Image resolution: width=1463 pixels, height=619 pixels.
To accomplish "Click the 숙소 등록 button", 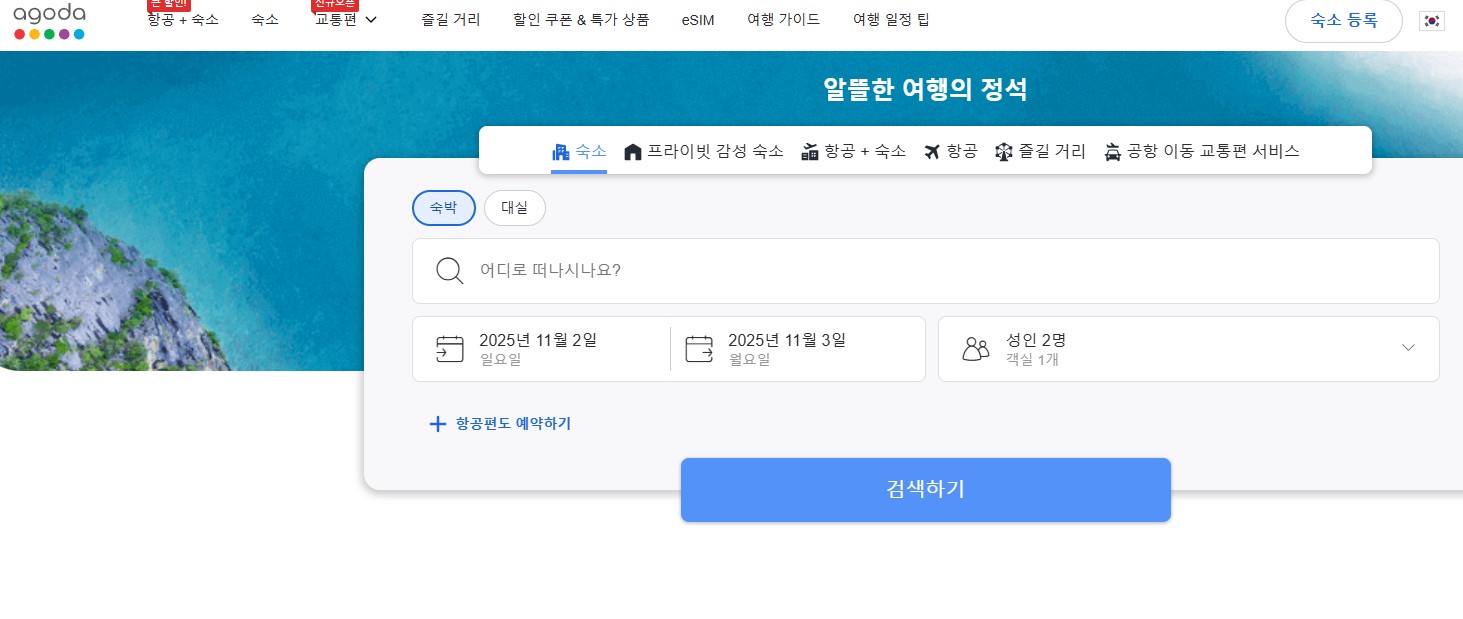I will [x=1343, y=20].
